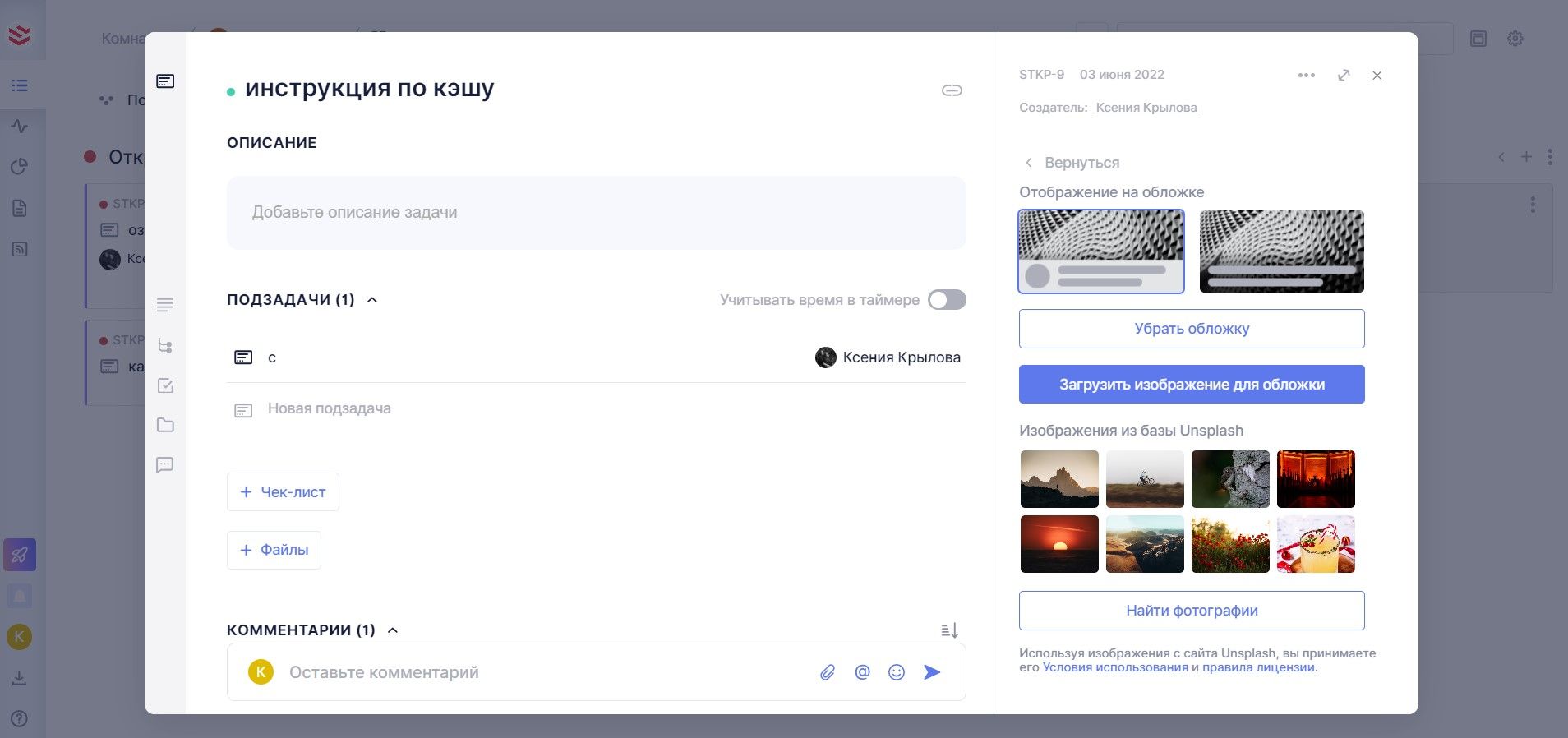The image size is (1568, 738).
Task: Pick the aerial landscape Unsplash image
Action: pos(1145,544)
